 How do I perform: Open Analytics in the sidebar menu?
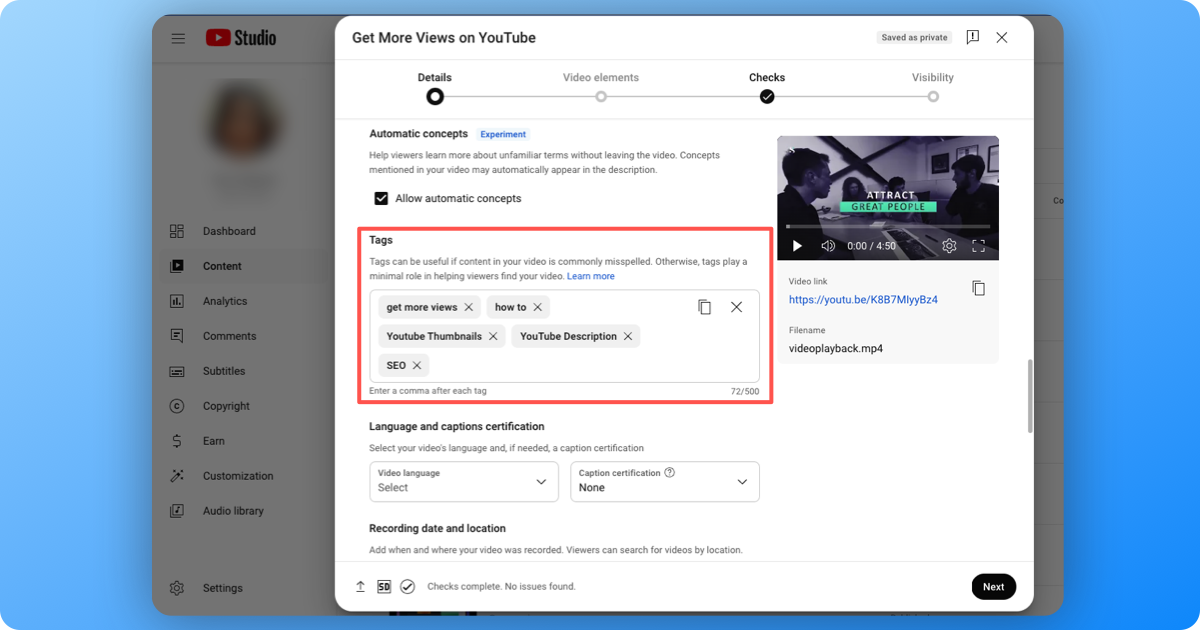click(225, 301)
